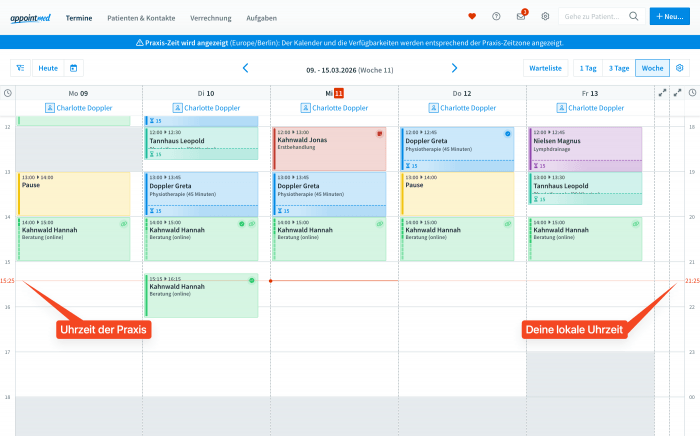
Task: Click Charlotte Doppler link under Tuesday
Action: tap(206, 108)
